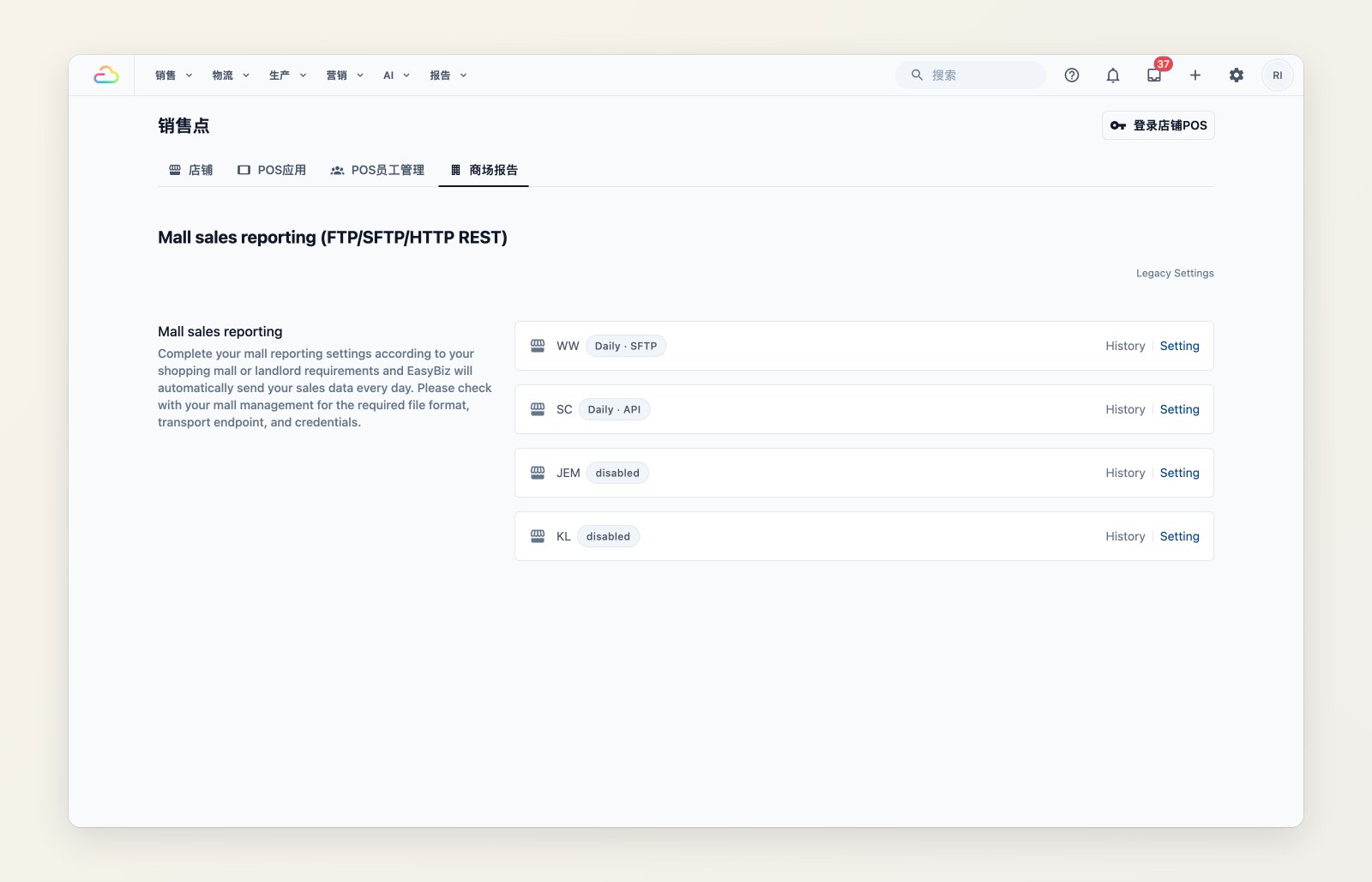The width and height of the screenshot is (1372, 882).
Task: Open the settings gear icon
Action: pyautogui.click(x=1237, y=76)
